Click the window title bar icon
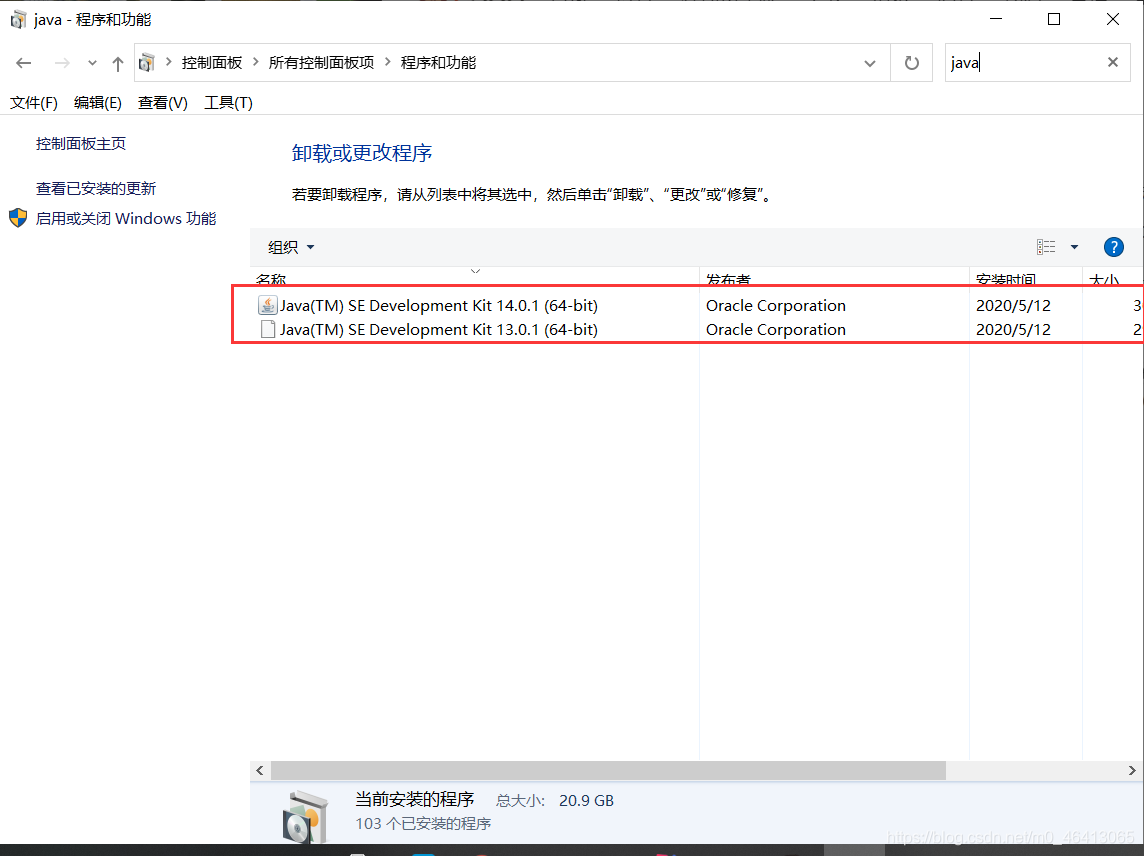Screen dimensions: 1144x856 pos(19,20)
